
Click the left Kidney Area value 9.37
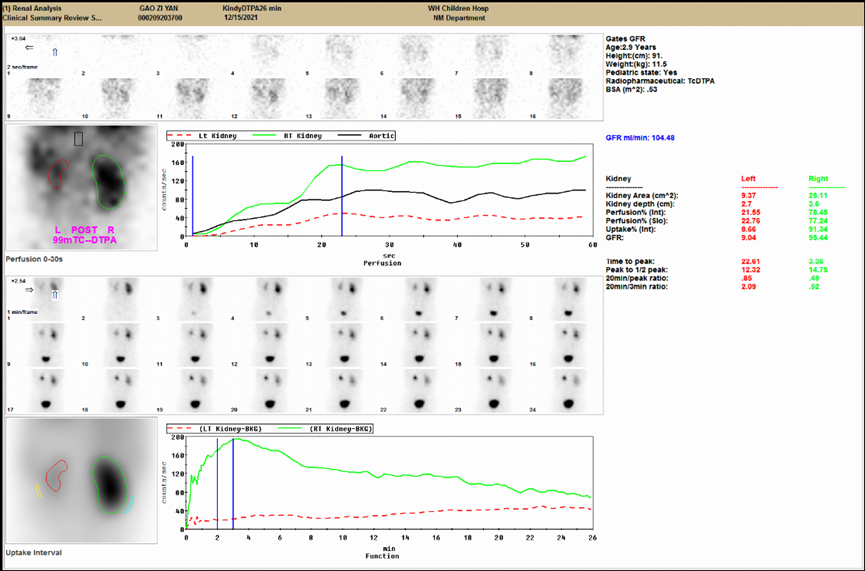point(749,196)
